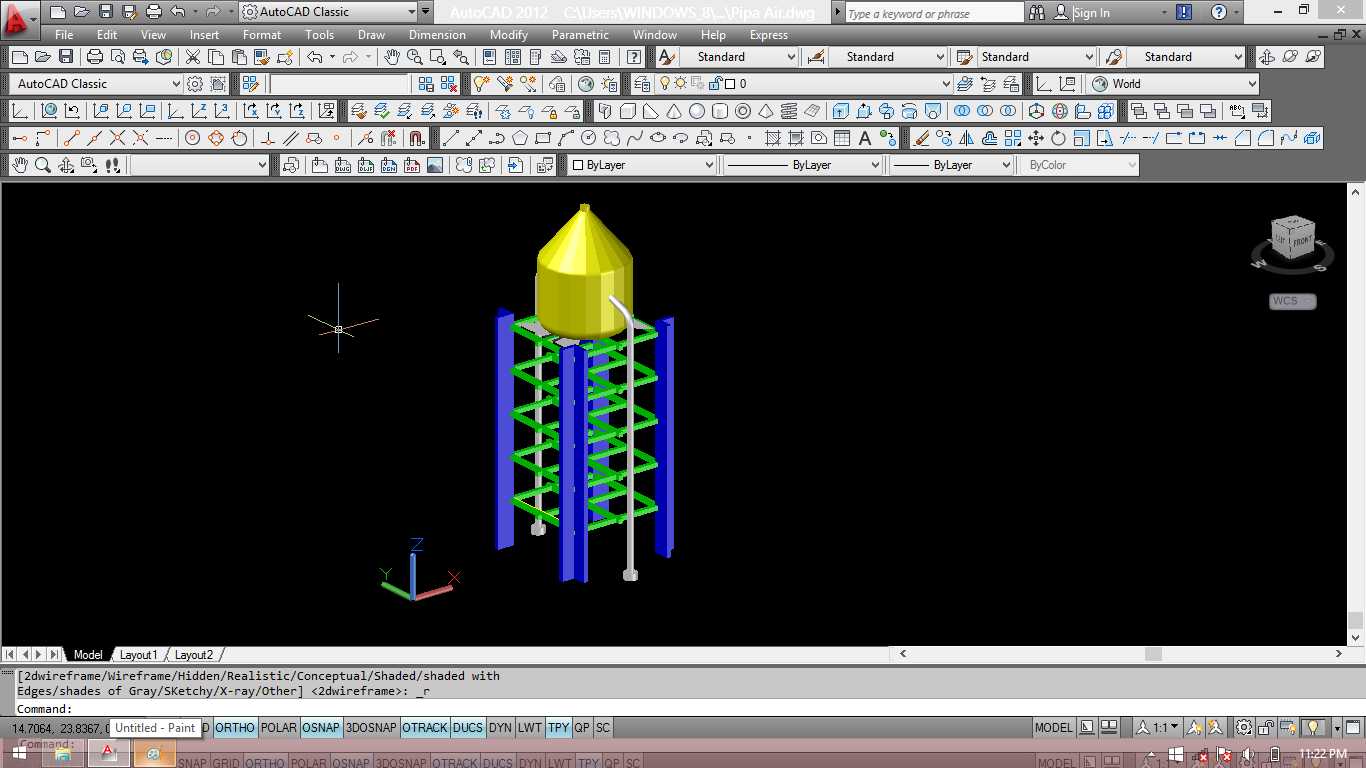This screenshot has height=768, width=1366.
Task: Select the Pan hand tool in the Standard toolbar
Action: click(392, 57)
